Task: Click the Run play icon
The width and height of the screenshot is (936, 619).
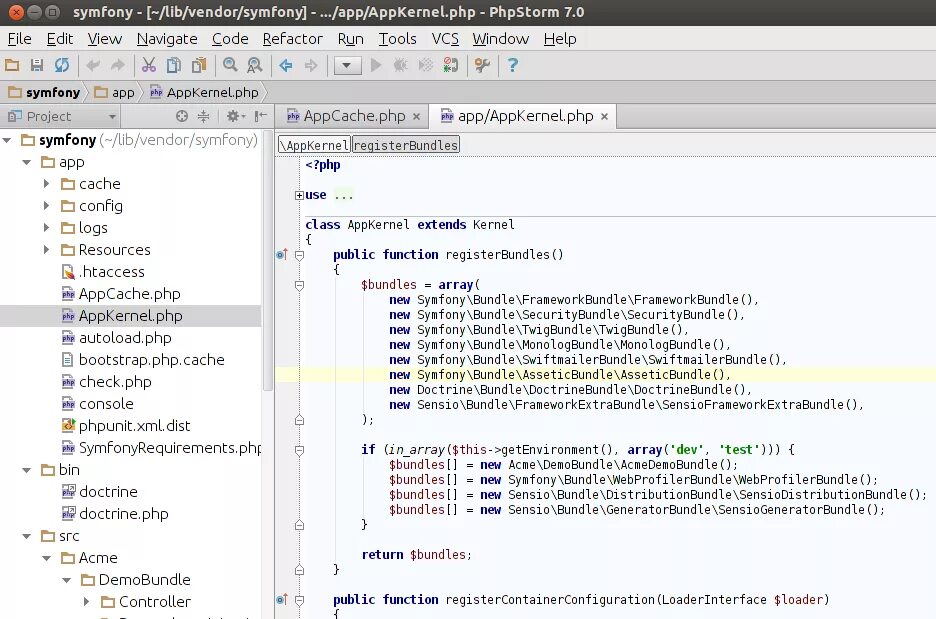Action: pyautogui.click(x=375, y=65)
